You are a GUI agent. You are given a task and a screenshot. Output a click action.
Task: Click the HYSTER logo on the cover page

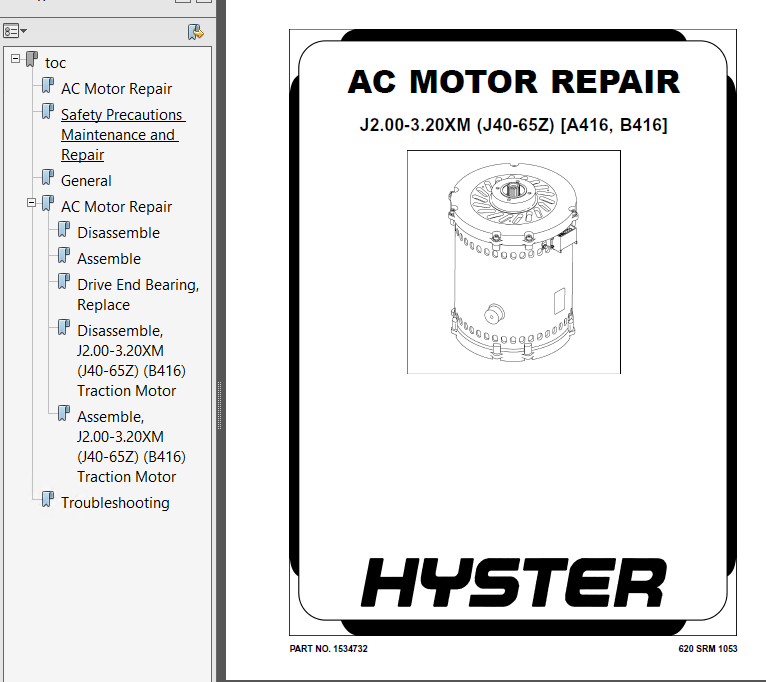pos(514,583)
